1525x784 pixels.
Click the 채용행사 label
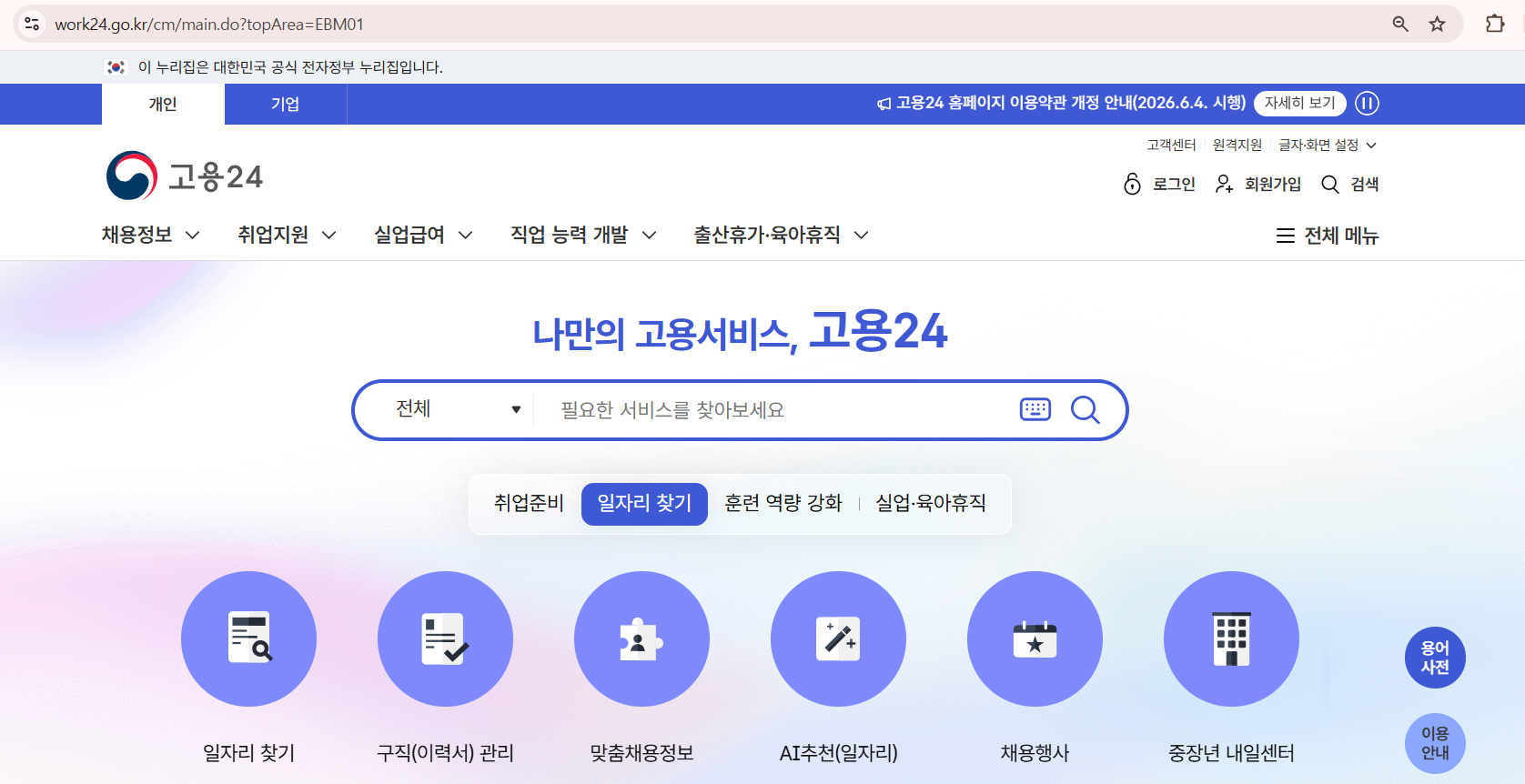pos(1035,753)
